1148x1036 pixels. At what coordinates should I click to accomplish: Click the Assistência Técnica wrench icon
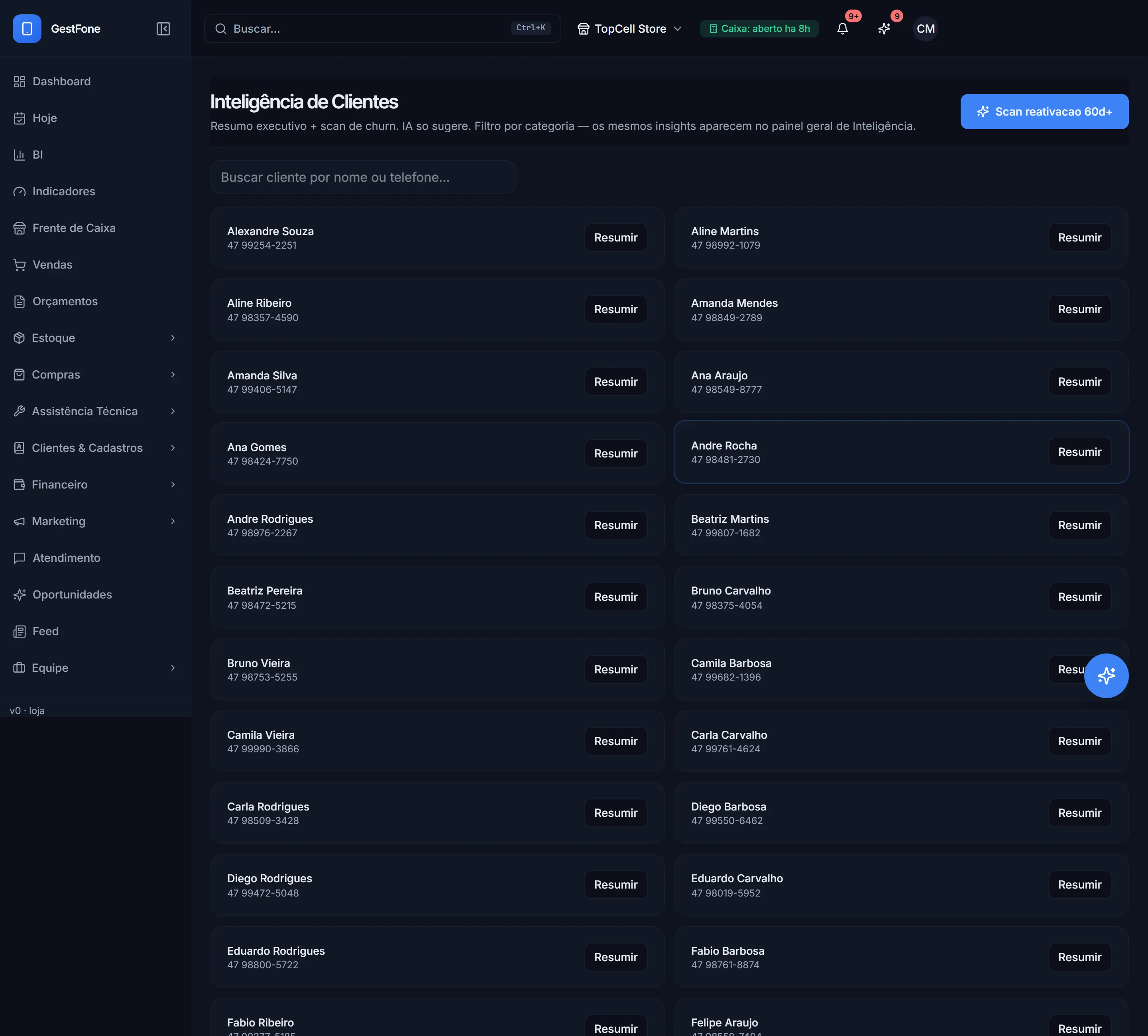pyautogui.click(x=20, y=411)
